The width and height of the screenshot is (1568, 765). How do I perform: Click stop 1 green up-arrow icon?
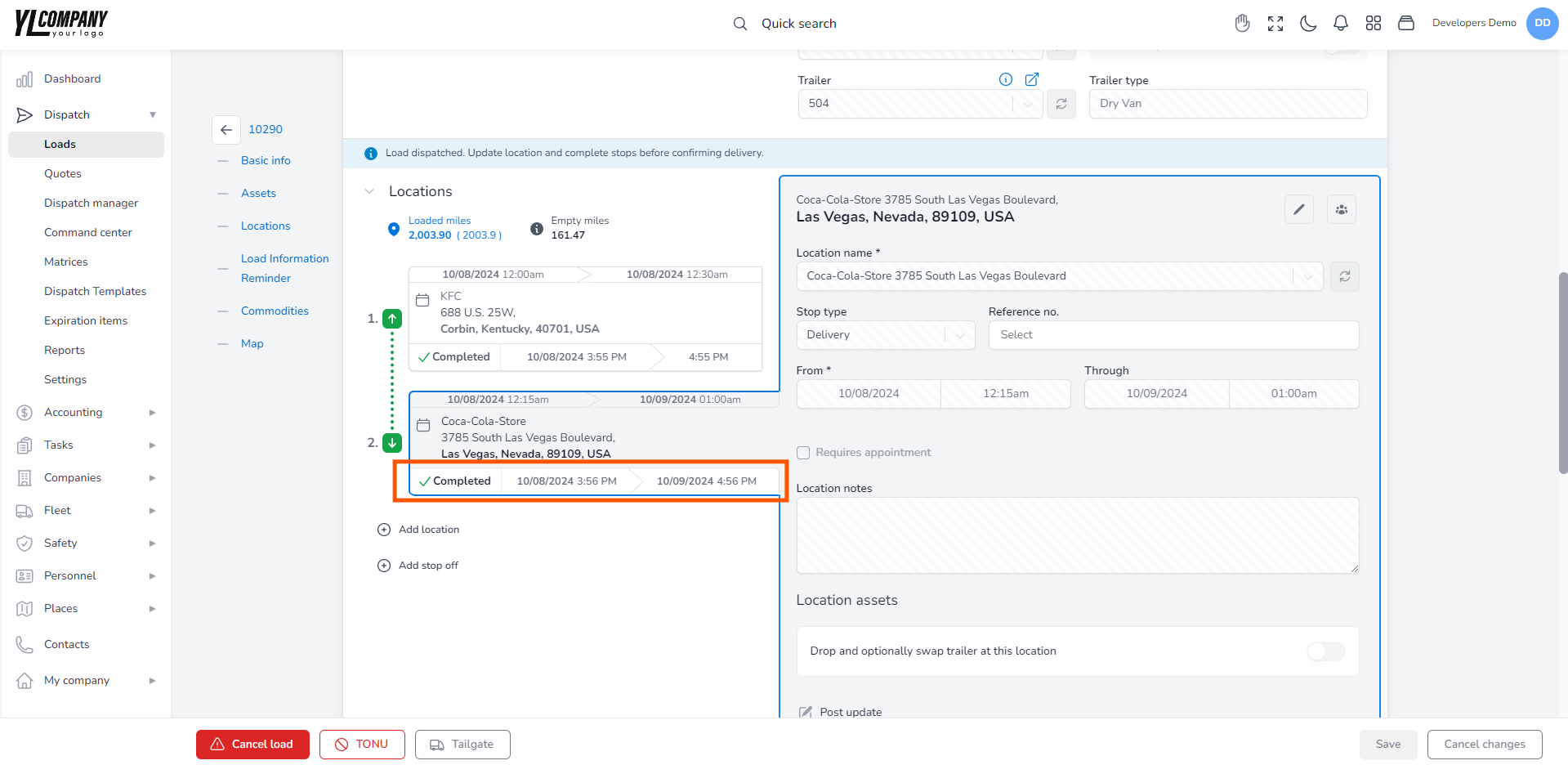tap(392, 319)
